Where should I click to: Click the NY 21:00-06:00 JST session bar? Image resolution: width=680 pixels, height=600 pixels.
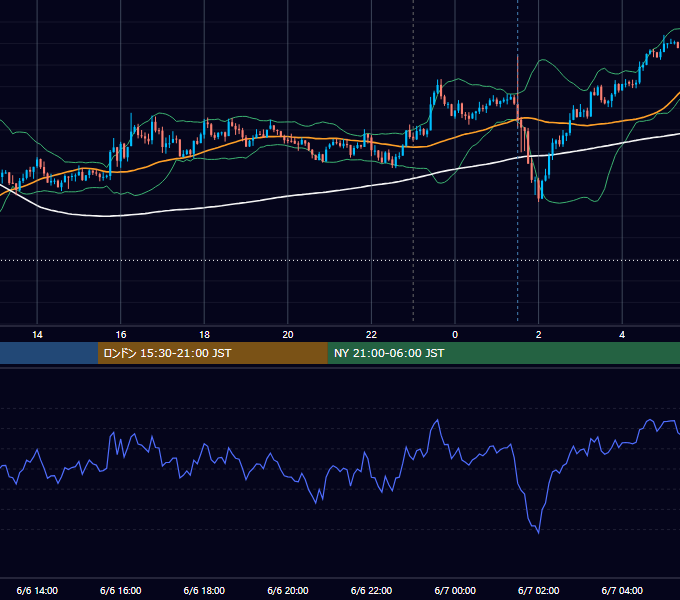(x=503, y=353)
